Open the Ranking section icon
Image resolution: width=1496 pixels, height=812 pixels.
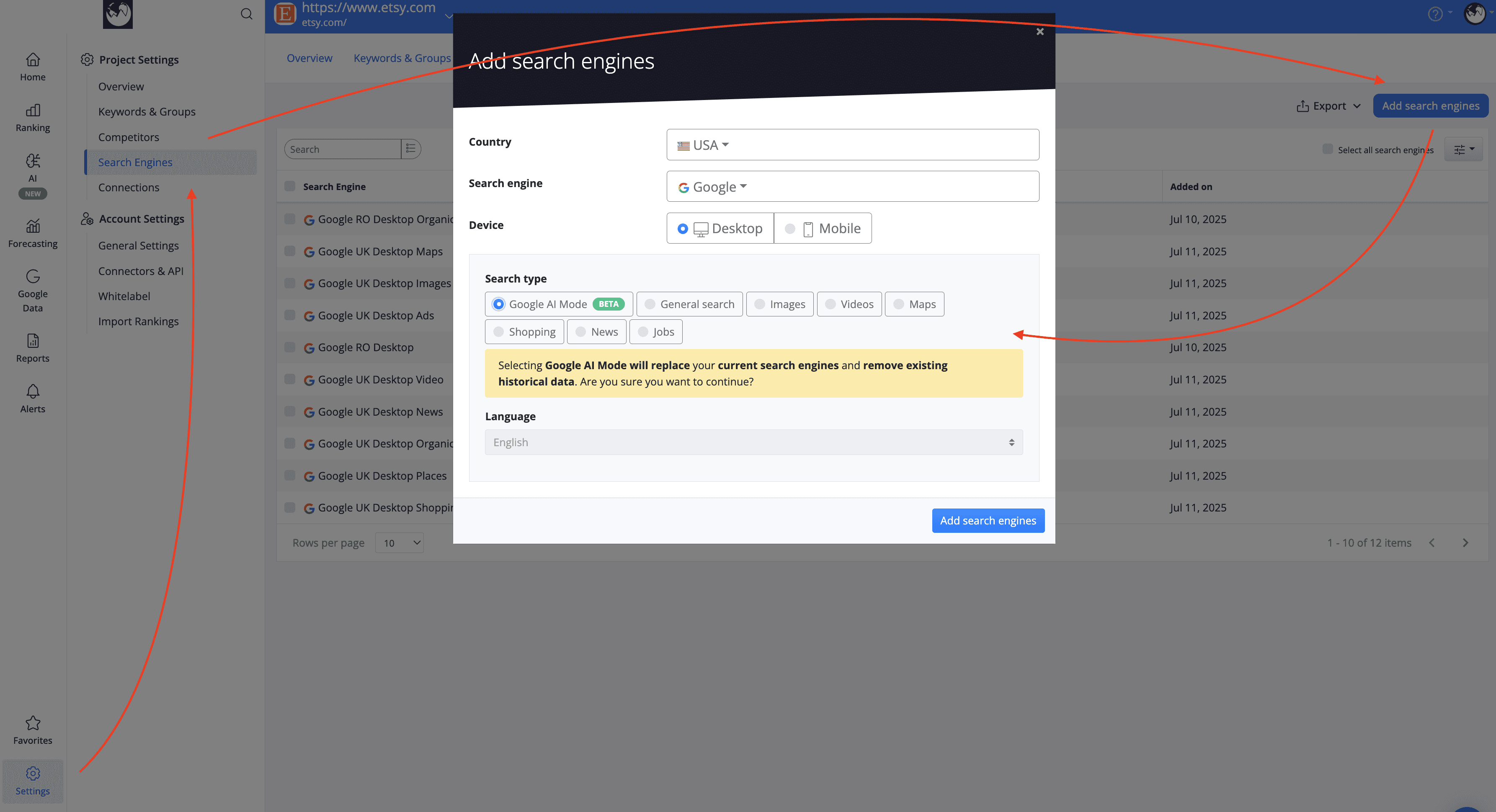pos(33,110)
